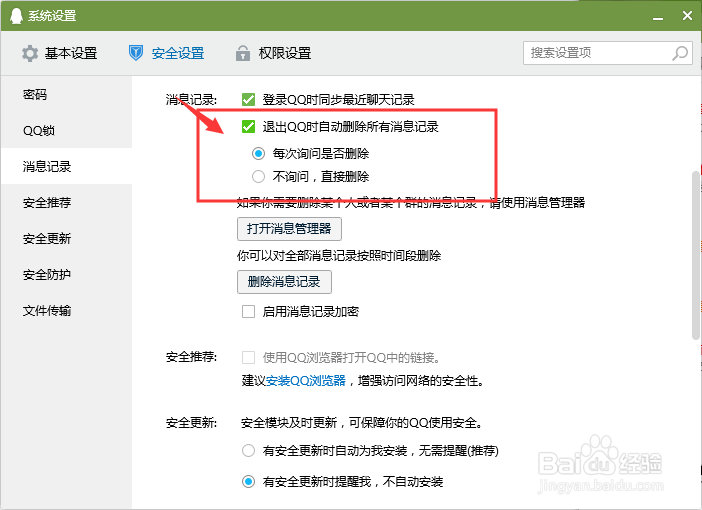Select 安全更新 in the sidebar
The height and width of the screenshot is (510, 702).
coord(67,239)
